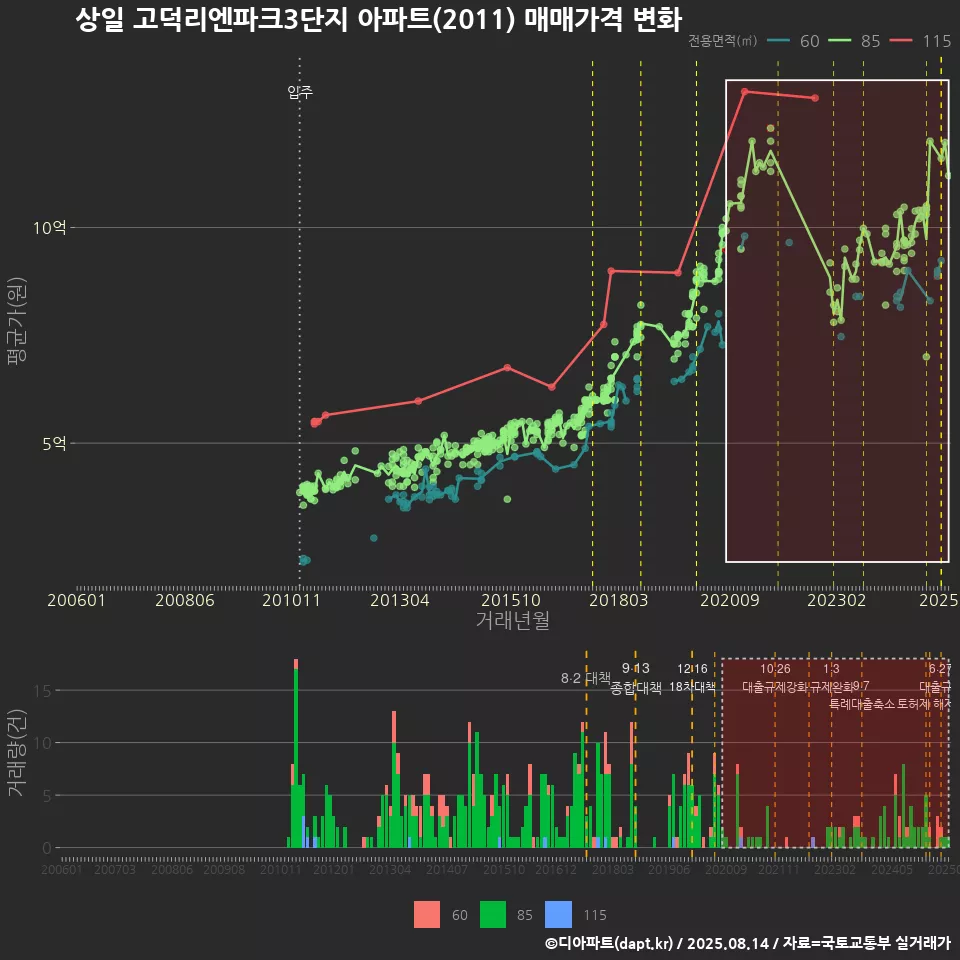Click the teal 60㎡ line marker in the top legend

coord(778,41)
